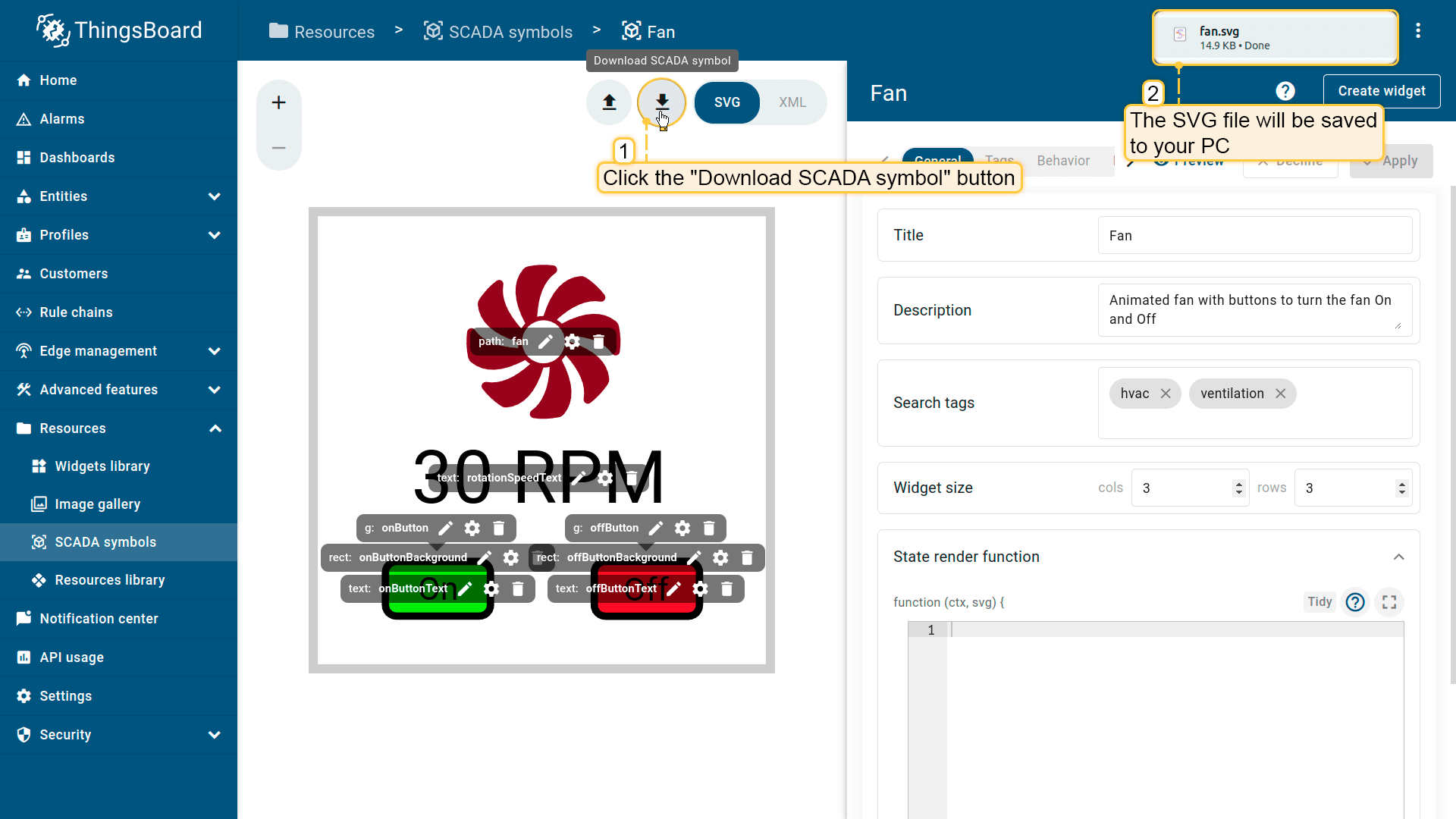
Task: Increase widget cols stepper value
Action: pyautogui.click(x=1239, y=484)
